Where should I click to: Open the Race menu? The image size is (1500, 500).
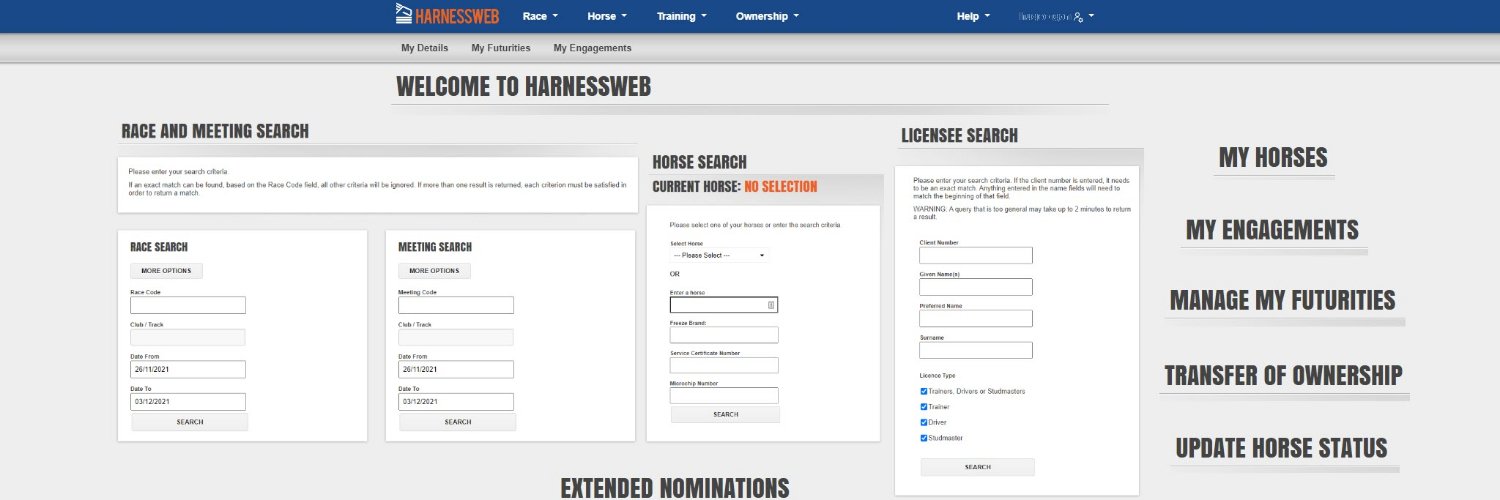point(540,16)
